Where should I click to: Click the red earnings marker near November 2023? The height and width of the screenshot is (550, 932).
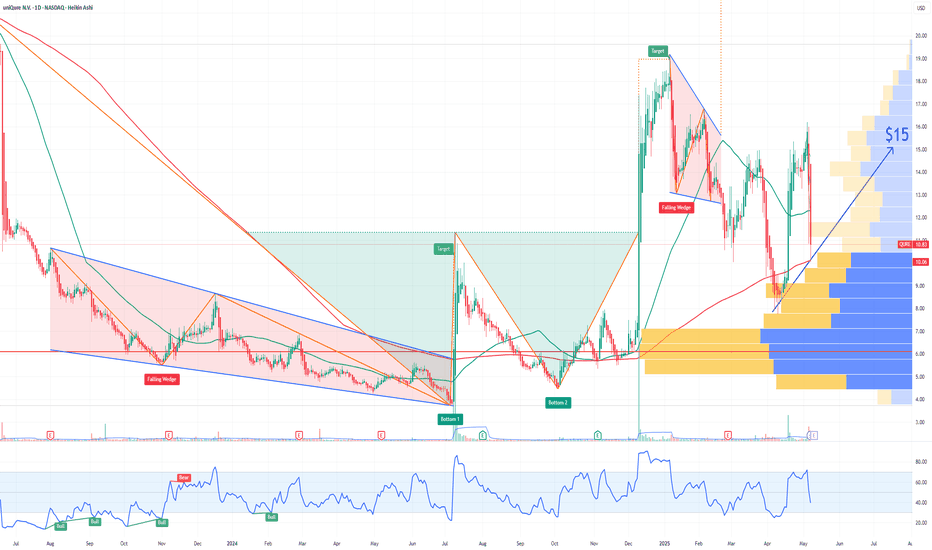[x=169, y=436]
